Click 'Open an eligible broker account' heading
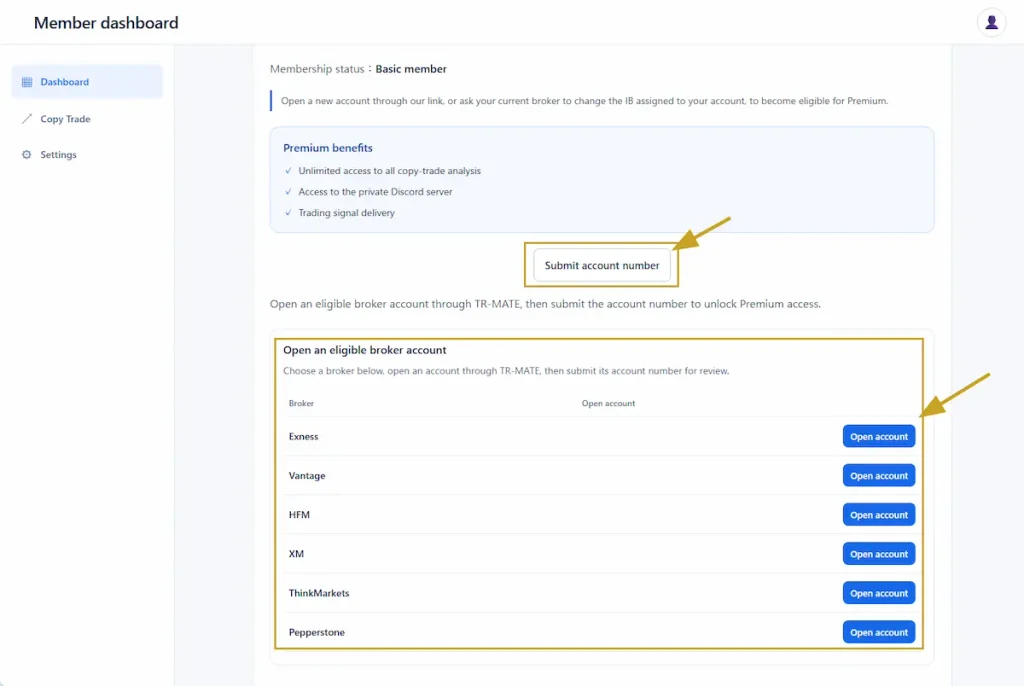The width and height of the screenshot is (1024, 686). (x=364, y=350)
